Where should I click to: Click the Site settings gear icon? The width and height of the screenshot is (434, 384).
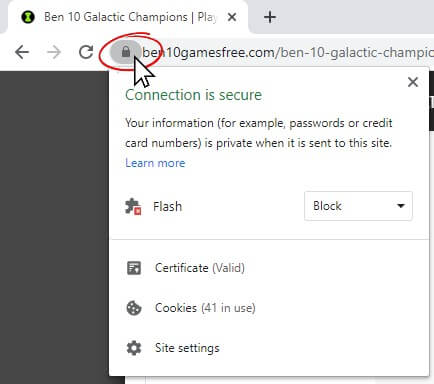[x=134, y=348]
